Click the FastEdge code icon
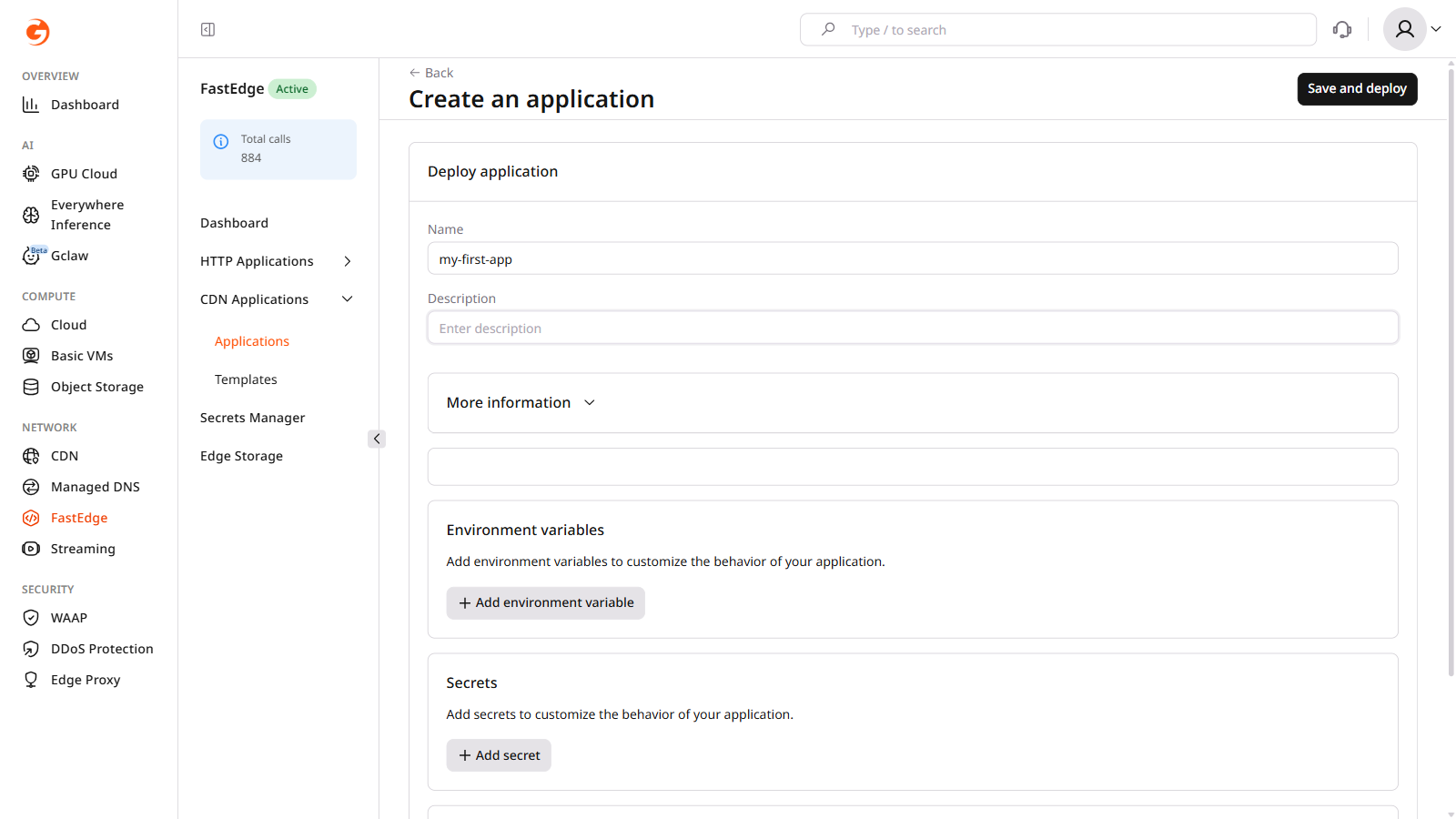Screen dimensions: 1456x819 31,518
